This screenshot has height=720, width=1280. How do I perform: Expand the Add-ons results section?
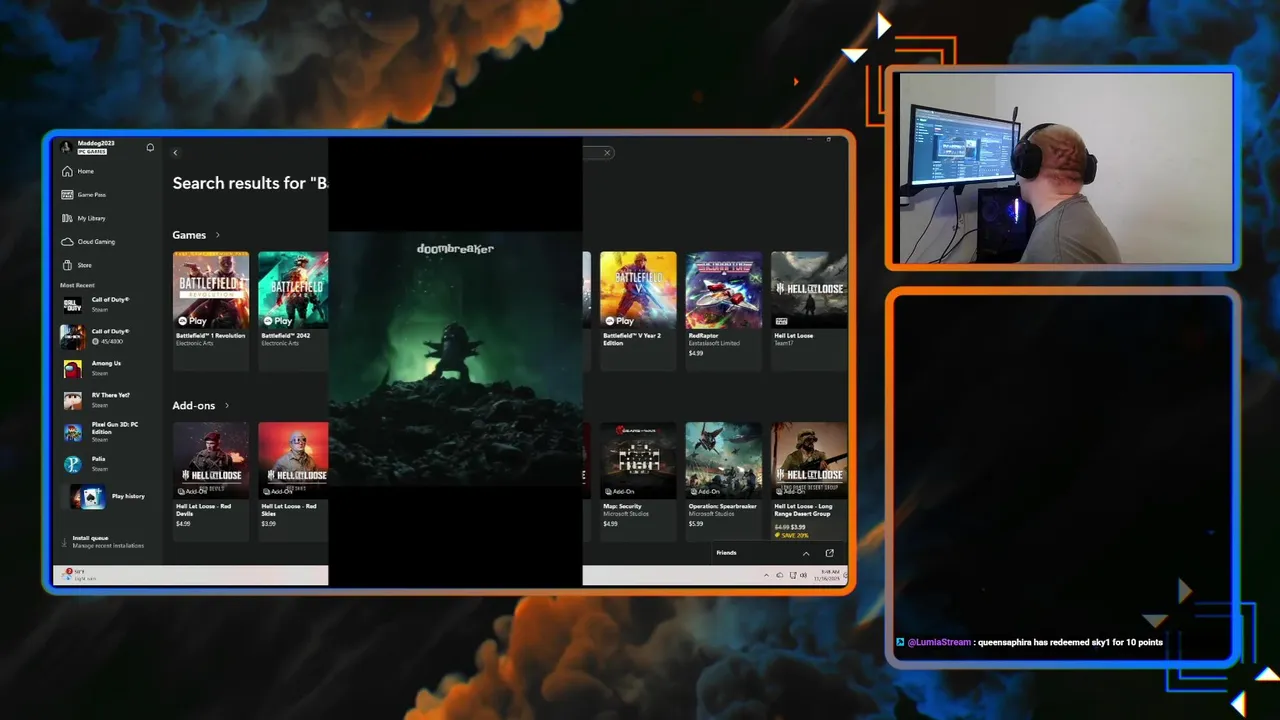tap(201, 406)
